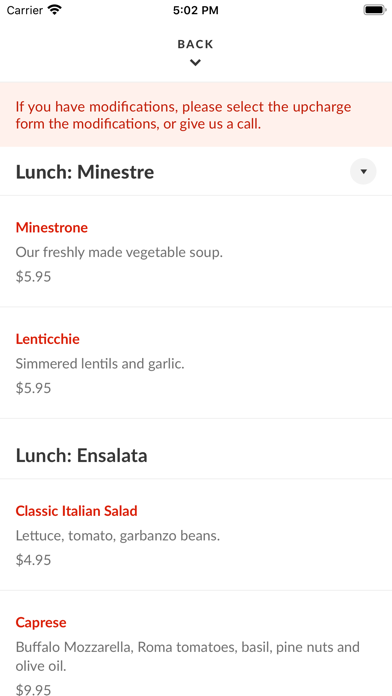Tap the Minestrone $5.95 price
392x696 pixels.
click(33, 277)
